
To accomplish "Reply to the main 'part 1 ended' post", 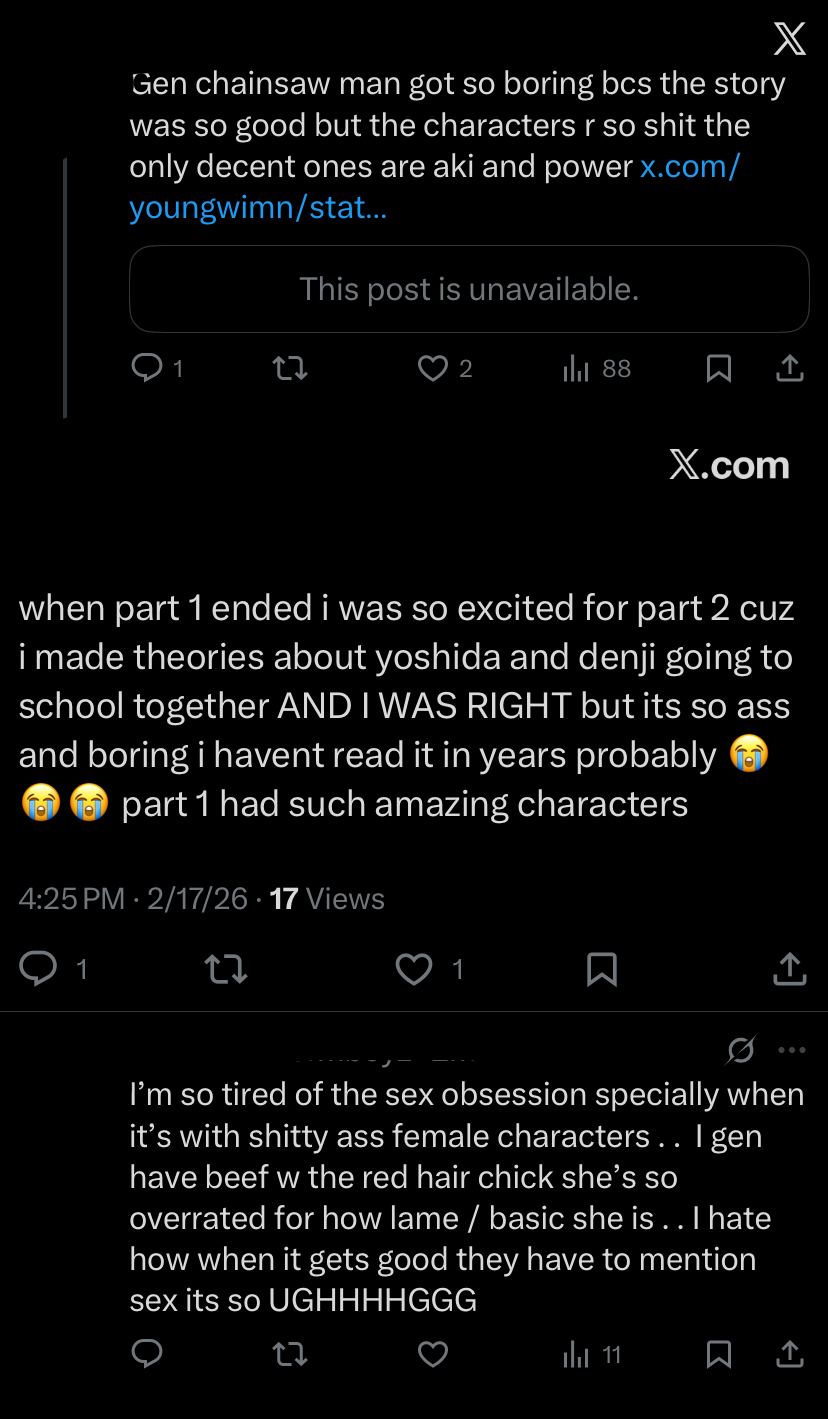I will click(39, 968).
